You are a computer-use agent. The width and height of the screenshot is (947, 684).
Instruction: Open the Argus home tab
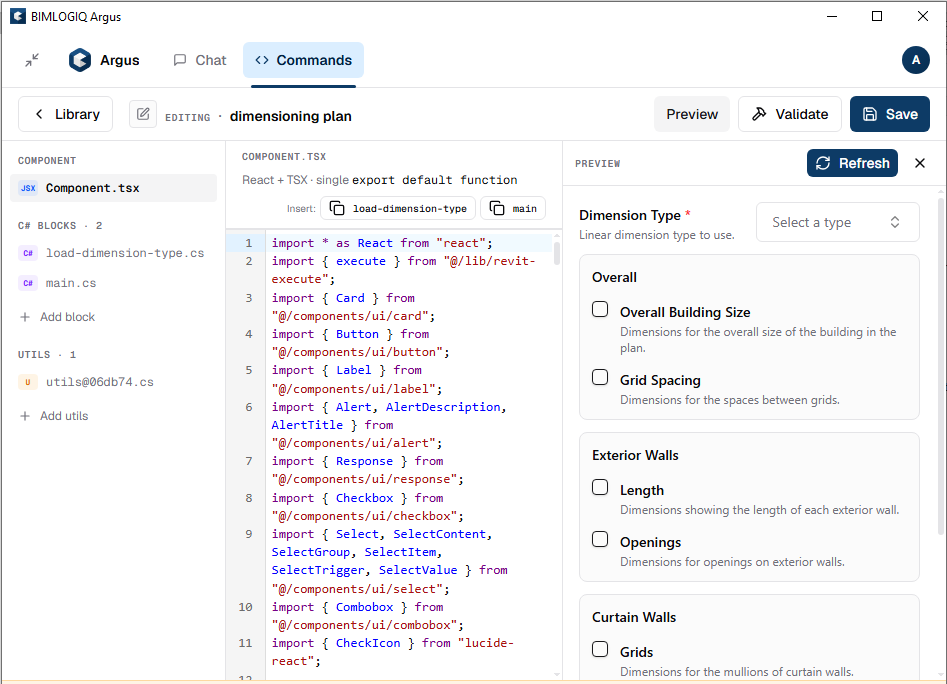(104, 60)
